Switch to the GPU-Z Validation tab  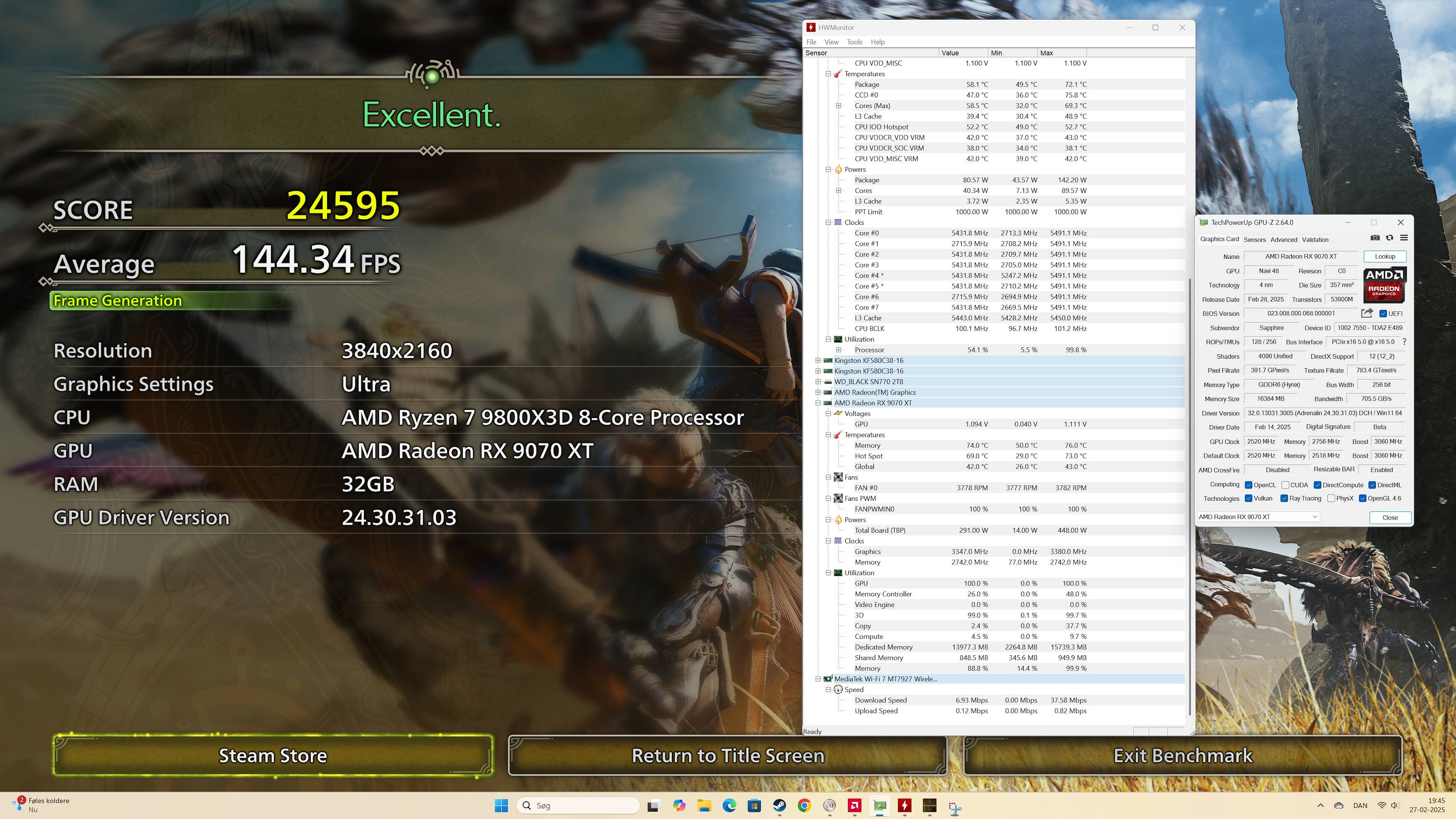pyautogui.click(x=1315, y=240)
